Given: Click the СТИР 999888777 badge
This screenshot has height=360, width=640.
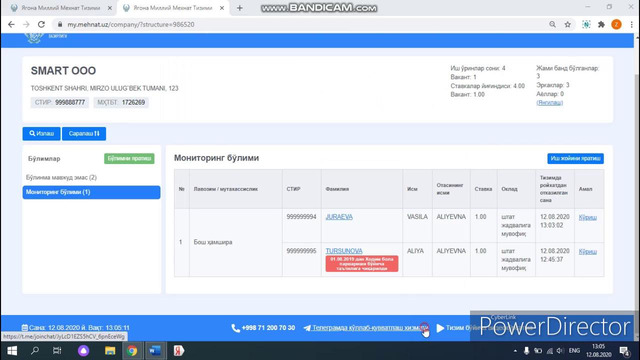Looking at the screenshot, I should click(x=60, y=102).
